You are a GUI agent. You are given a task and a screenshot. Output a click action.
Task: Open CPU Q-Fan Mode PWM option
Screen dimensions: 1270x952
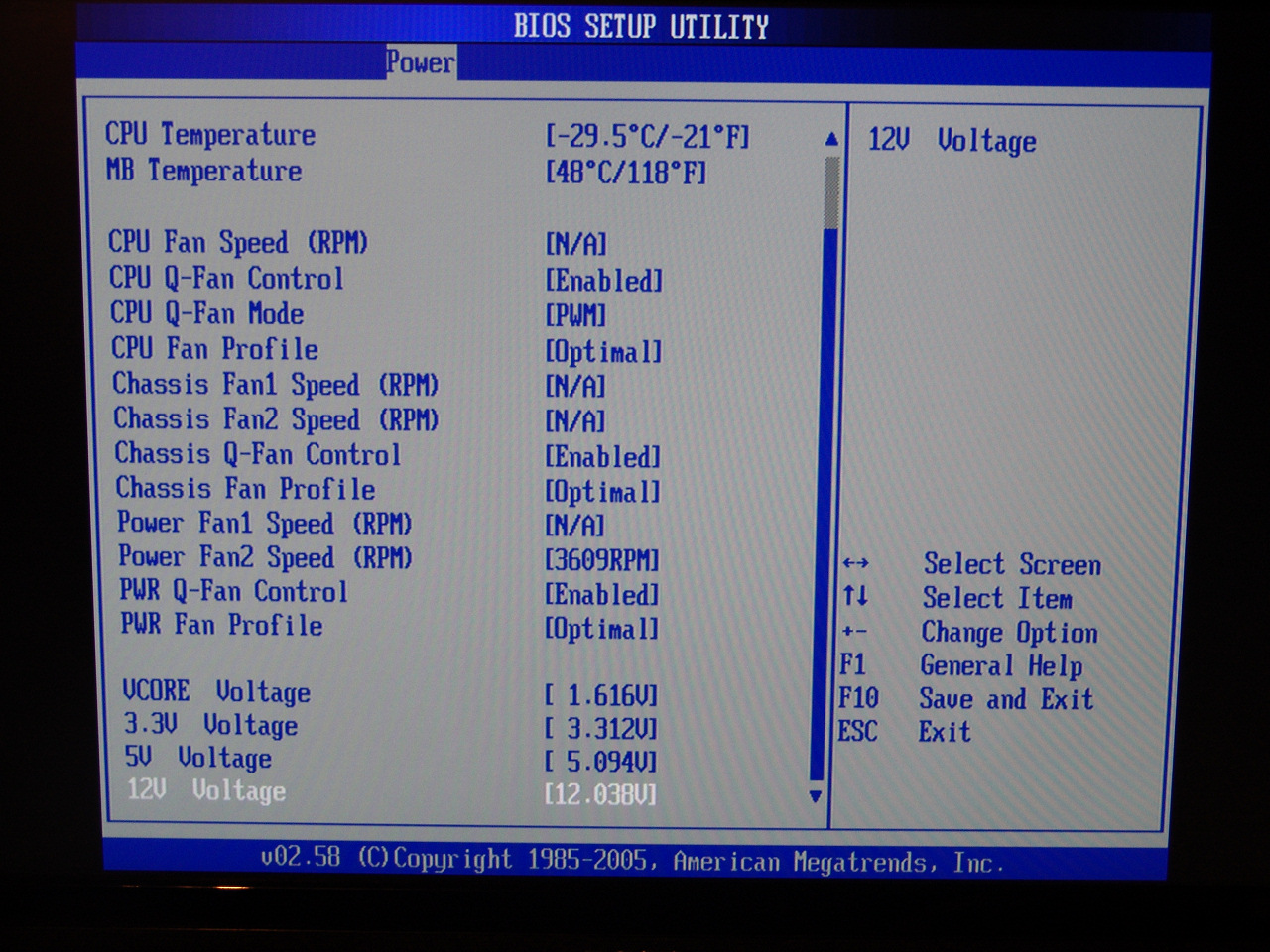tap(575, 316)
